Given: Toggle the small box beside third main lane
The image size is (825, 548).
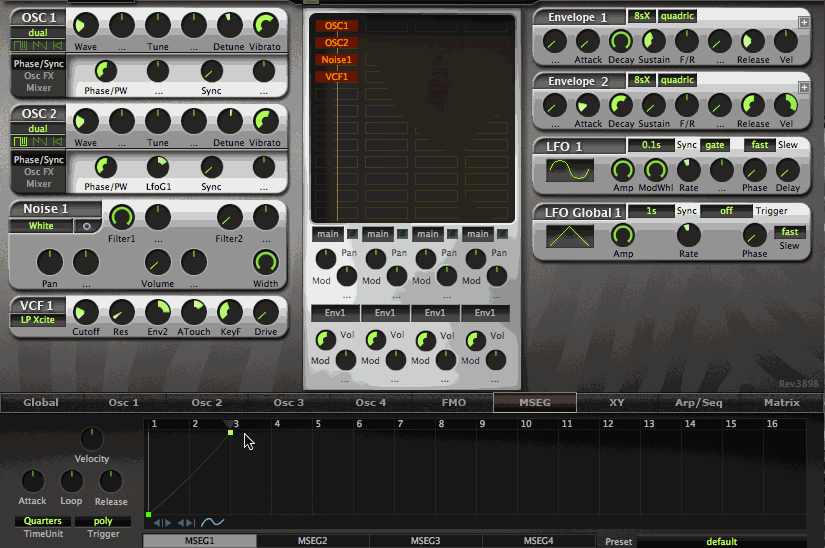Looking at the screenshot, I should (452, 234).
